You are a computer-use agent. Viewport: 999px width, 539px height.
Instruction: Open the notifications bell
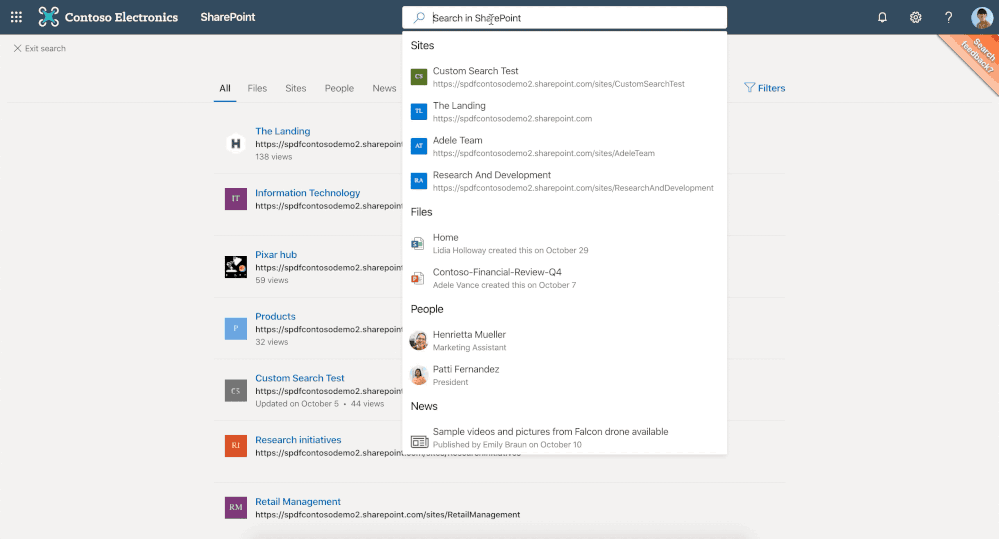[x=882, y=17]
